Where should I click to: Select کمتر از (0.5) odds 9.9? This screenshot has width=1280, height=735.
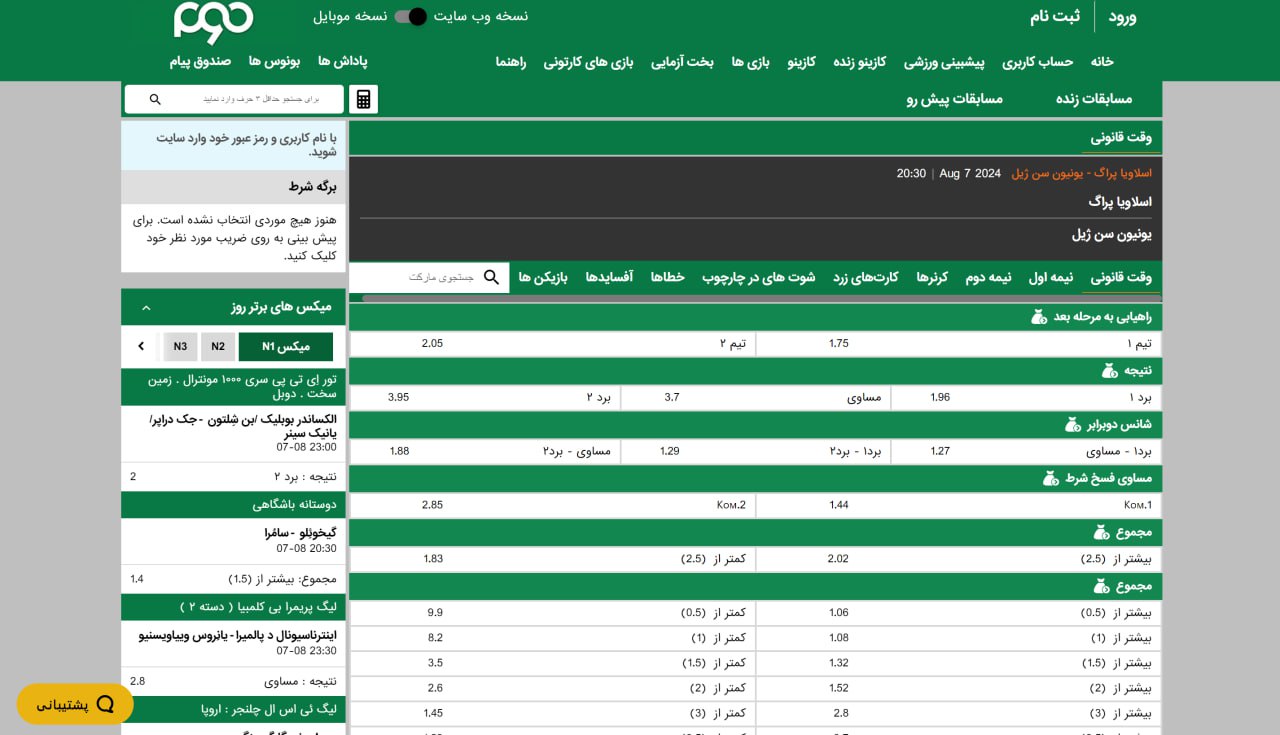coord(553,613)
